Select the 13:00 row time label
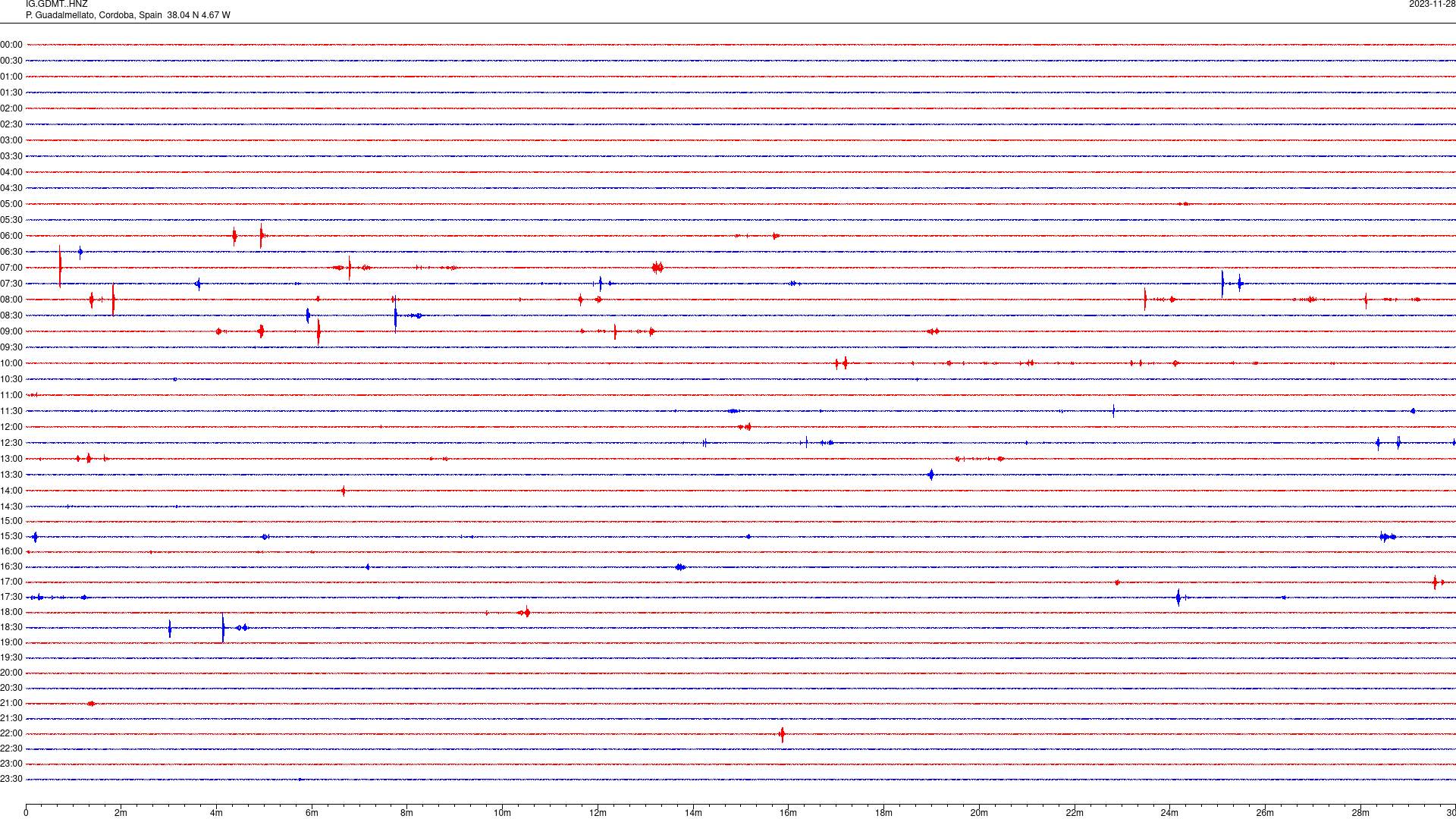Image resolution: width=1456 pixels, height=819 pixels. [11, 459]
